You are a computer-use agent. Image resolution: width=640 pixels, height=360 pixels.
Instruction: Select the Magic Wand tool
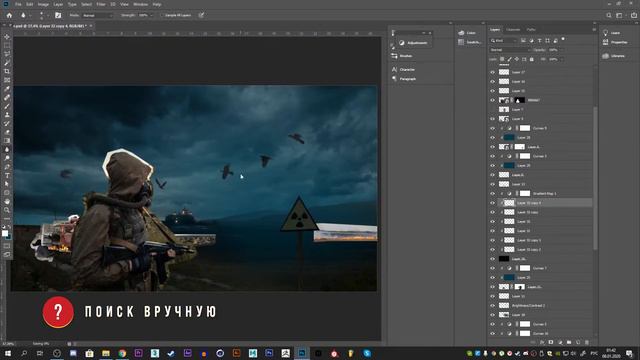(x=7, y=62)
